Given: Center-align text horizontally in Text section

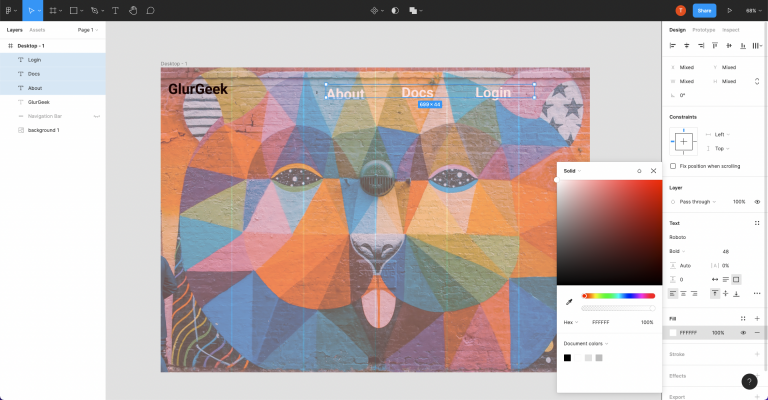Looking at the screenshot, I should [x=684, y=293].
